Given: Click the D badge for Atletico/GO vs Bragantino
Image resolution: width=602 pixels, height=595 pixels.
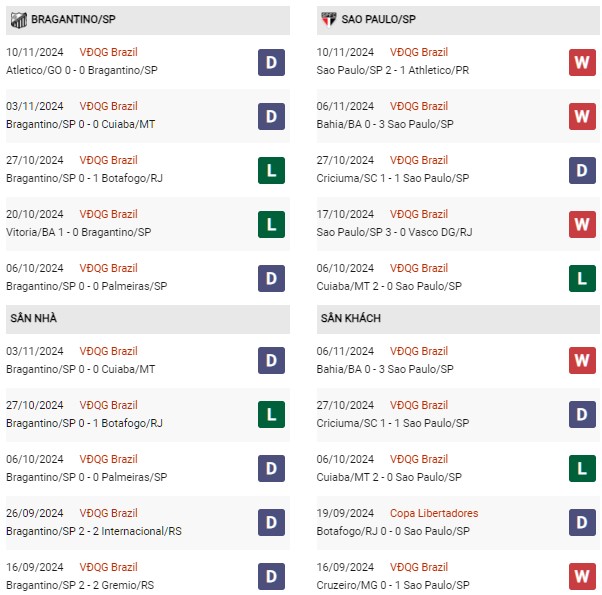Looking at the screenshot, I should click(271, 62).
